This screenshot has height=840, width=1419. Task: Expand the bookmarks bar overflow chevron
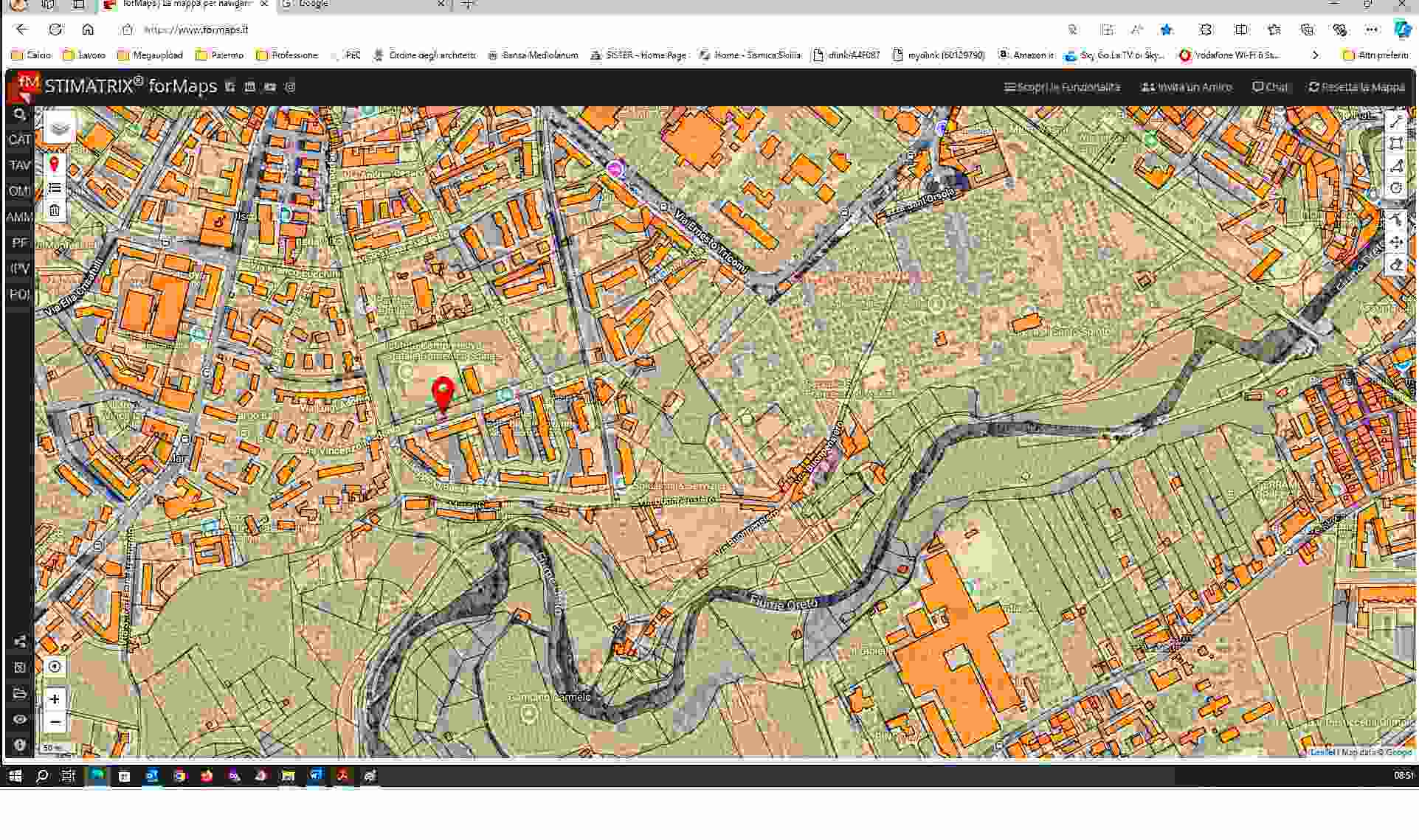click(x=1315, y=55)
